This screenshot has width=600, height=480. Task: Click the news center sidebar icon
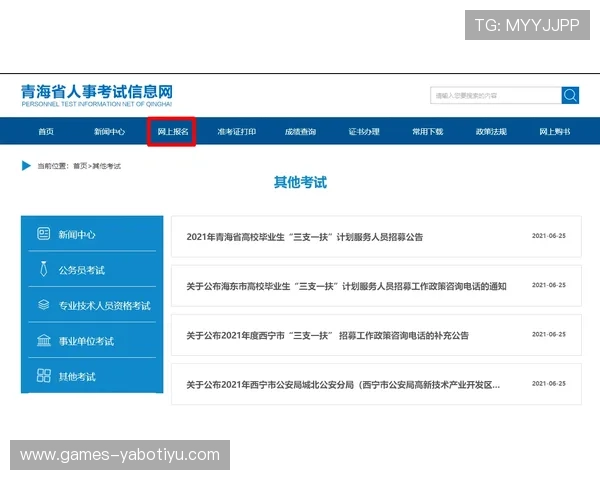pyautogui.click(x=44, y=233)
